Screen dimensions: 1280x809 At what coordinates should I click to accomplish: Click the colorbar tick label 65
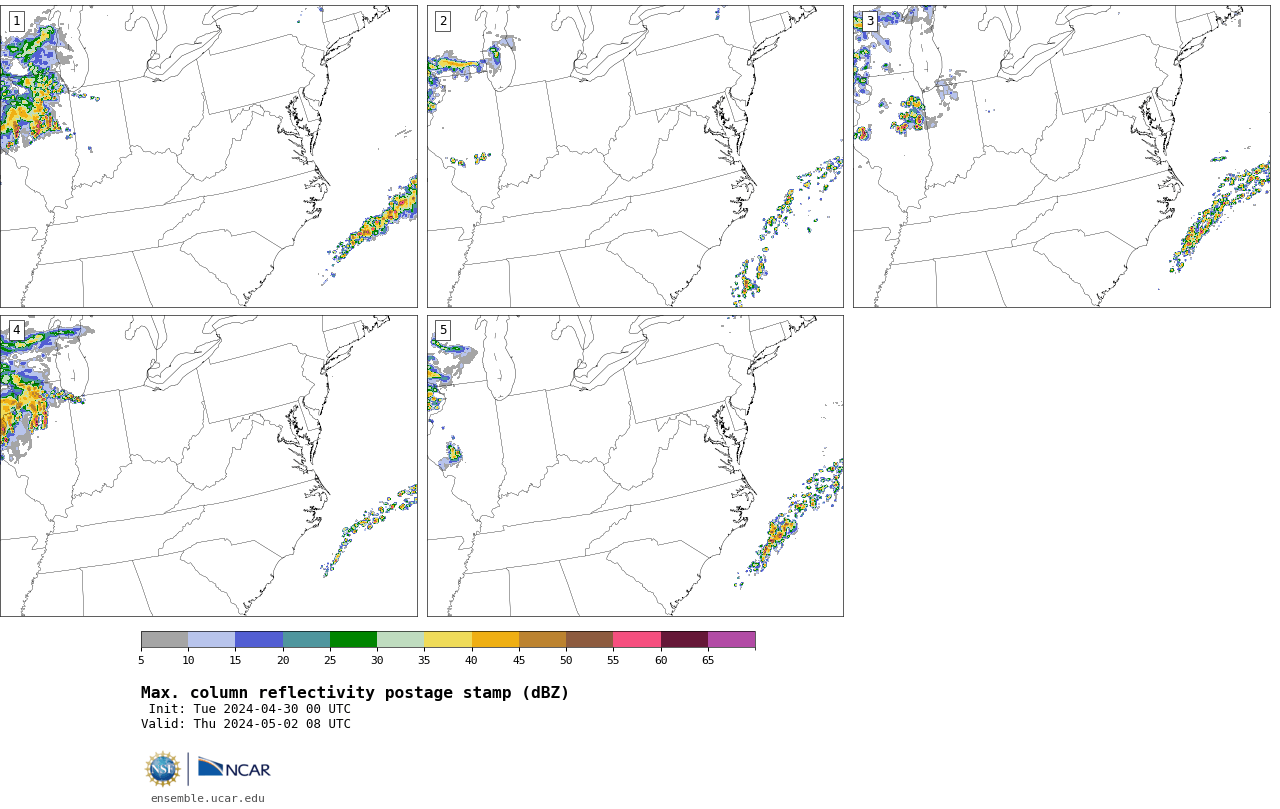click(x=708, y=660)
